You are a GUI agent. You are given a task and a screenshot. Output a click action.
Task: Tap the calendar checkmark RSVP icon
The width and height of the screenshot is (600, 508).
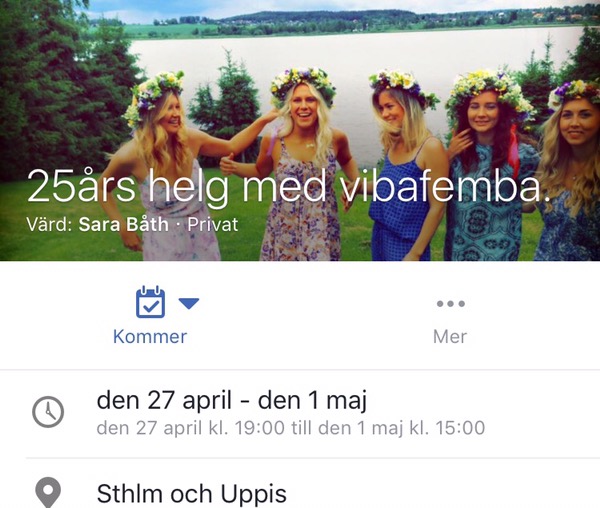[150, 302]
